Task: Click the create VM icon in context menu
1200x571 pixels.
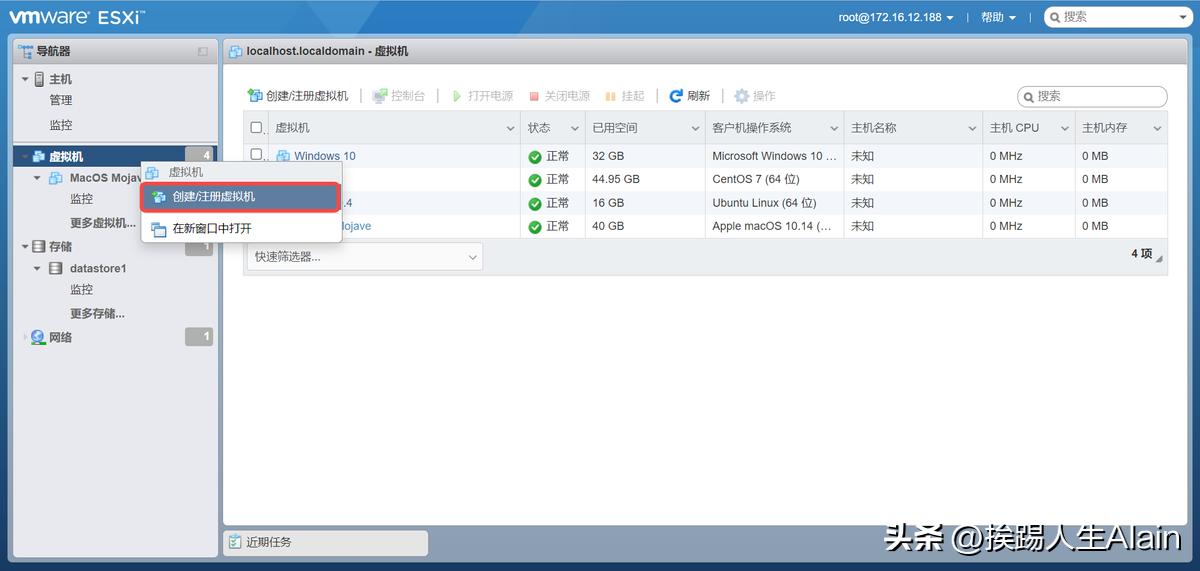Action: (x=158, y=197)
